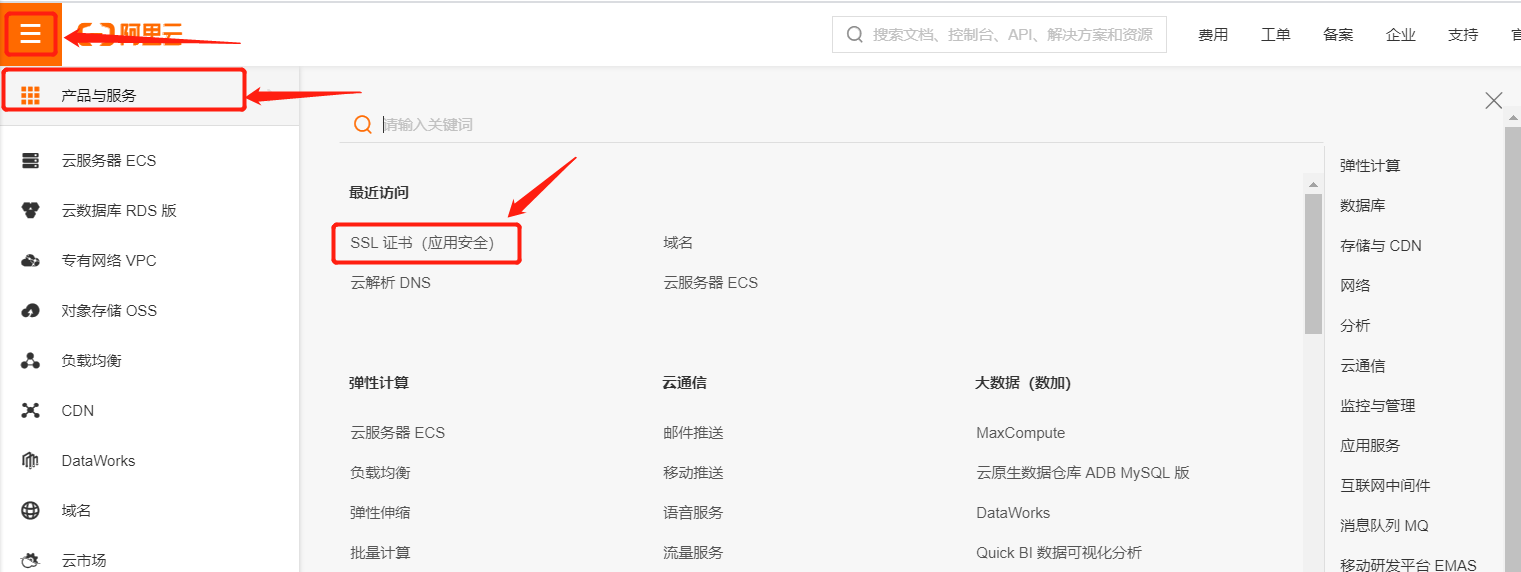Click the VPC cloud icon in sidebar
Screen dimensions: 1521x572
[31, 261]
